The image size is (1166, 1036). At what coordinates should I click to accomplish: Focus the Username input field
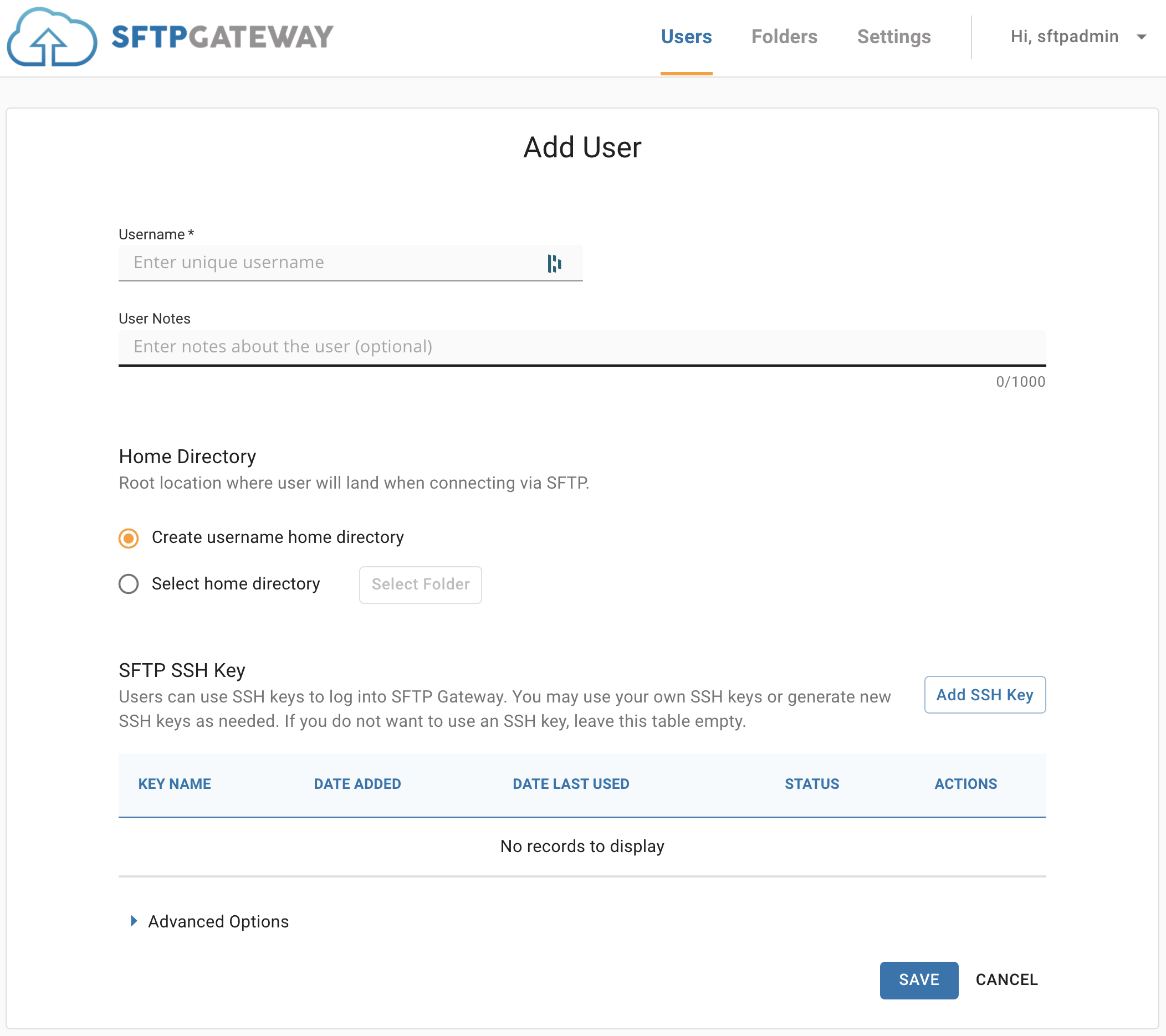click(x=350, y=263)
